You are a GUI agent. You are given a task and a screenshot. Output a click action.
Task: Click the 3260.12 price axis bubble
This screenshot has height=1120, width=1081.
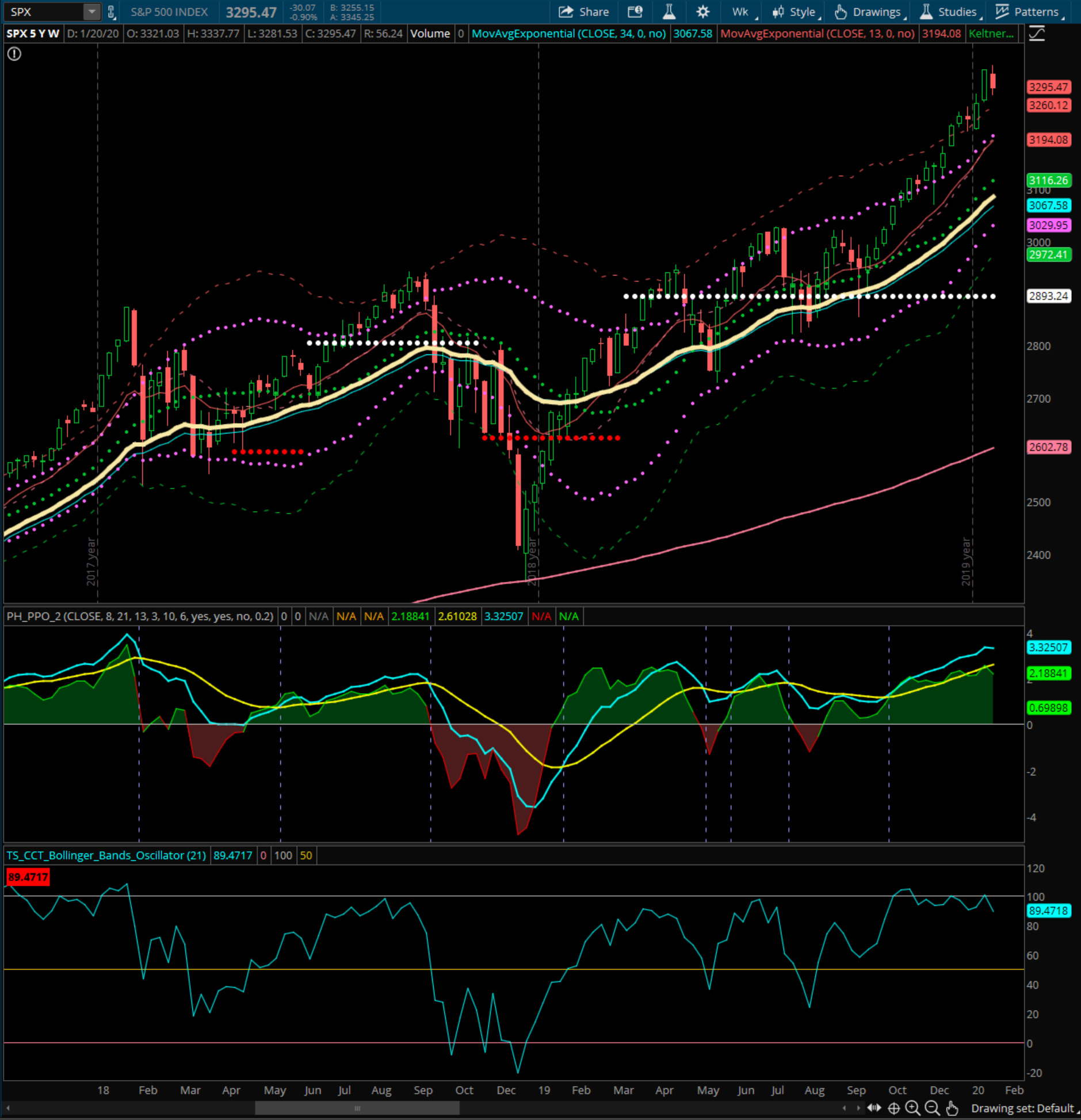1049,105
